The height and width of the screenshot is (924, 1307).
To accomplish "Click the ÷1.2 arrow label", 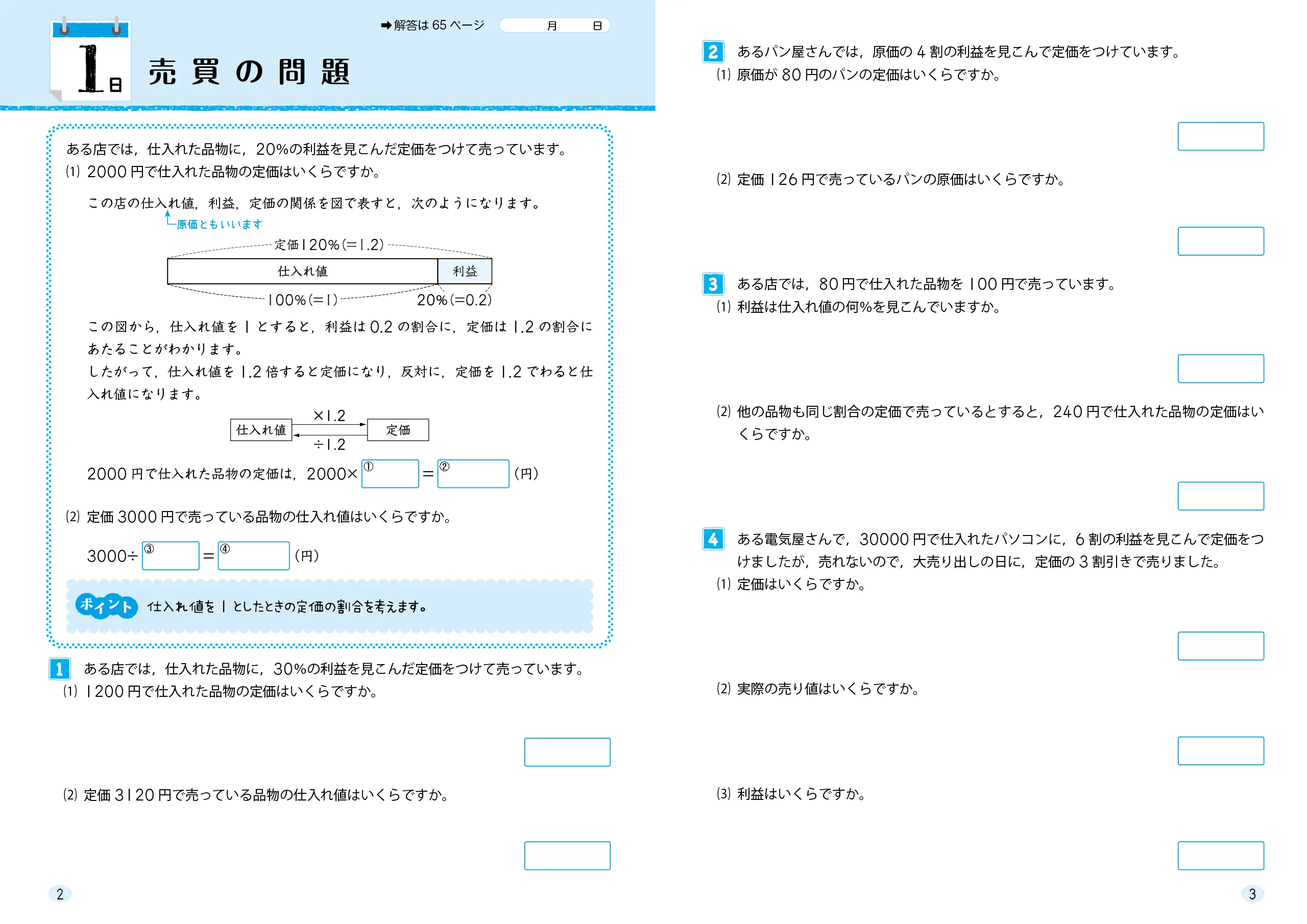I will [x=330, y=445].
